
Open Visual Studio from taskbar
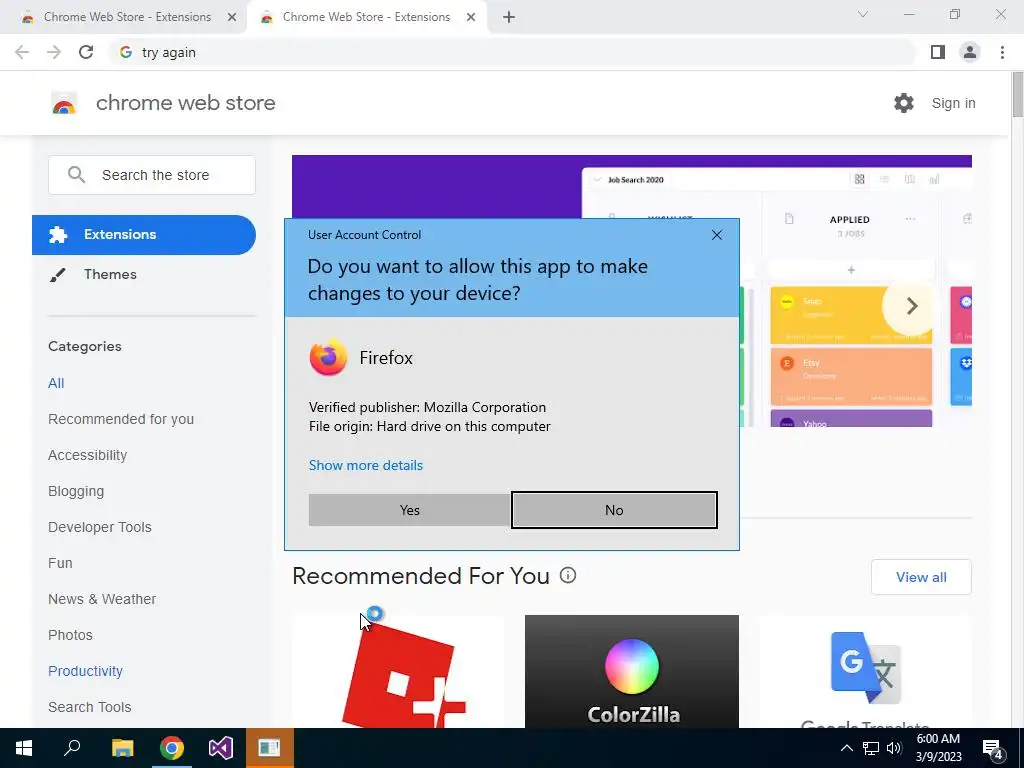[x=221, y=748]
